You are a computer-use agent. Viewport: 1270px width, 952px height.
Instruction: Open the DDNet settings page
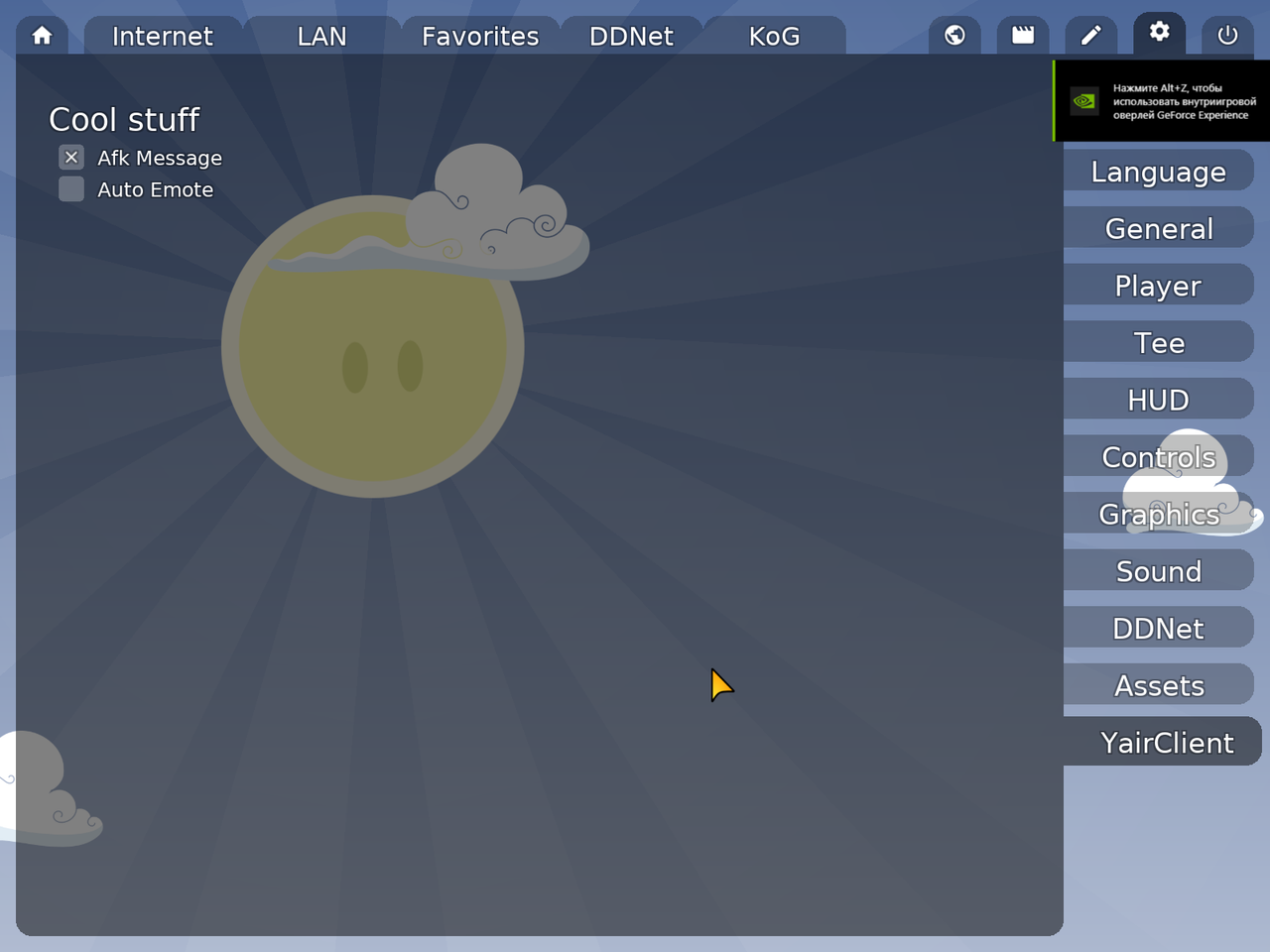[x=1159, y=629]
